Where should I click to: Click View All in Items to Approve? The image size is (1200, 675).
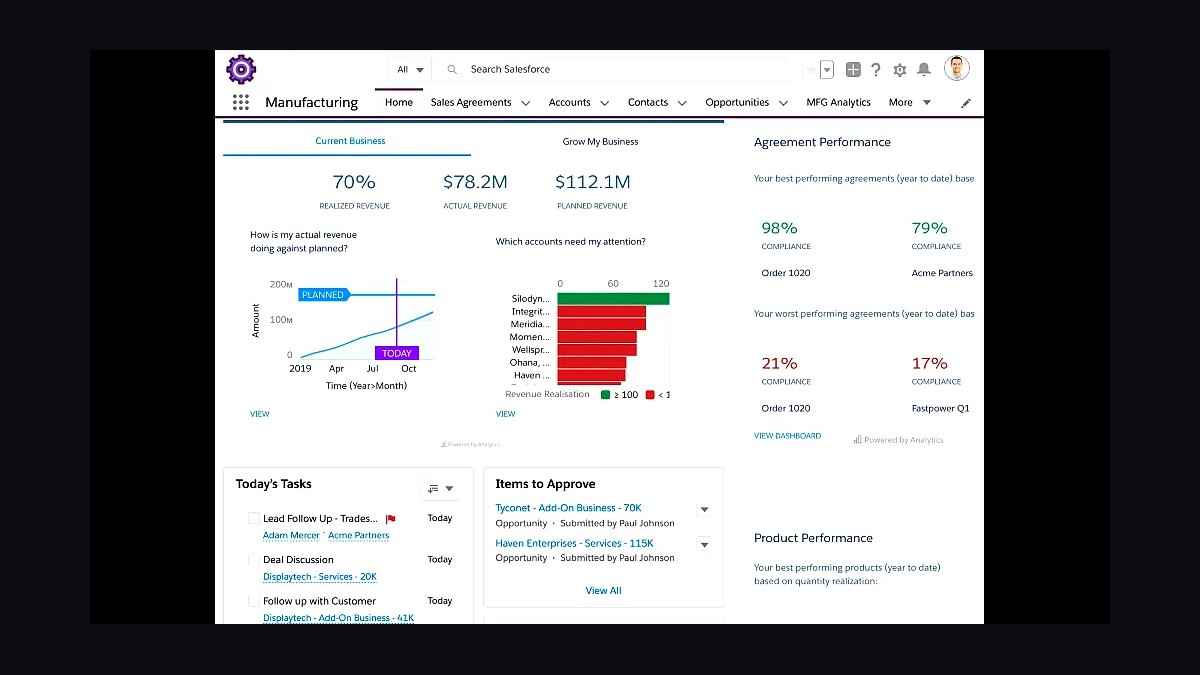click(603, 591)
